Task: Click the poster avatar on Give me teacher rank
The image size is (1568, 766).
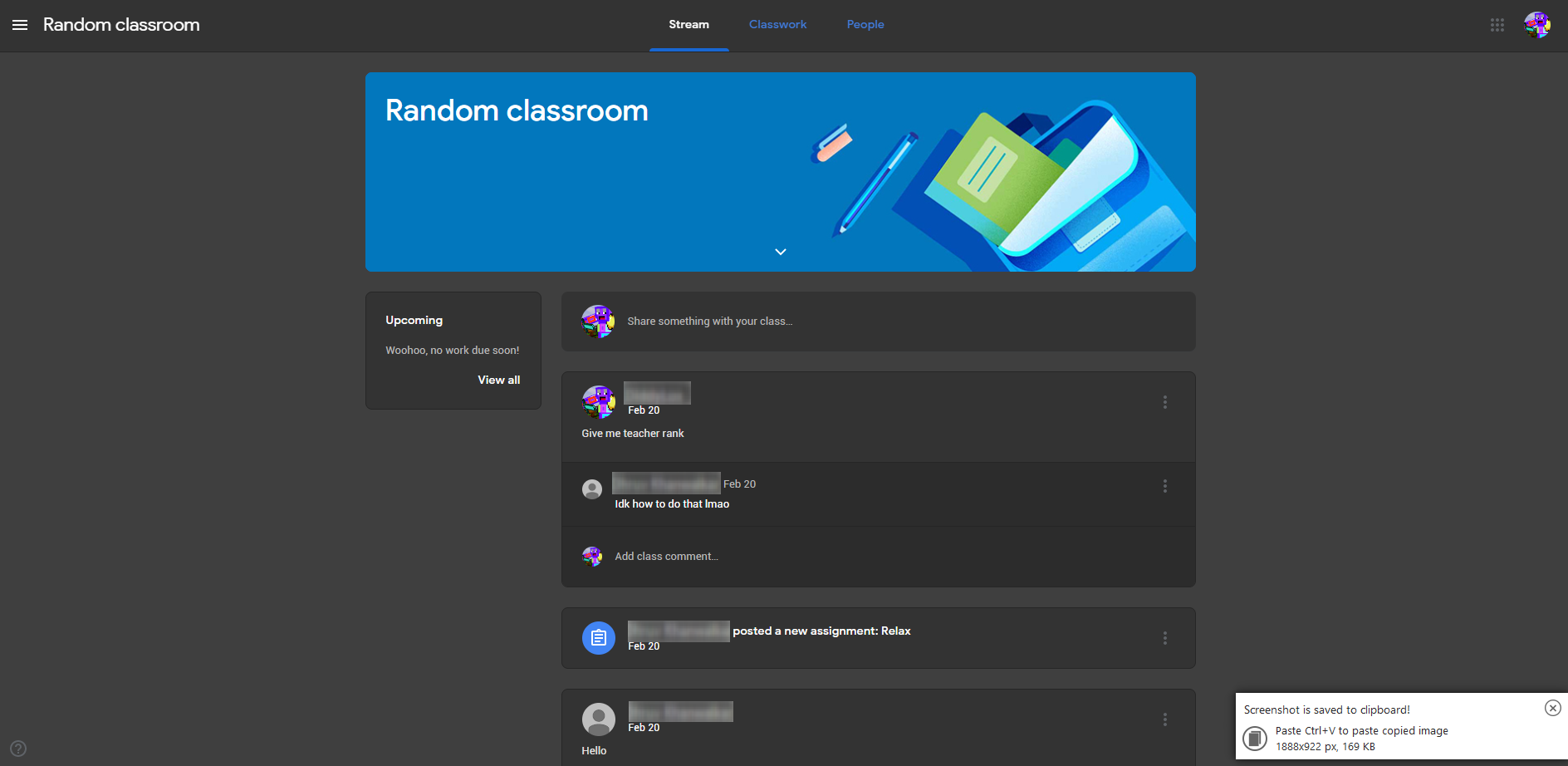Action: tap(598, 401)
